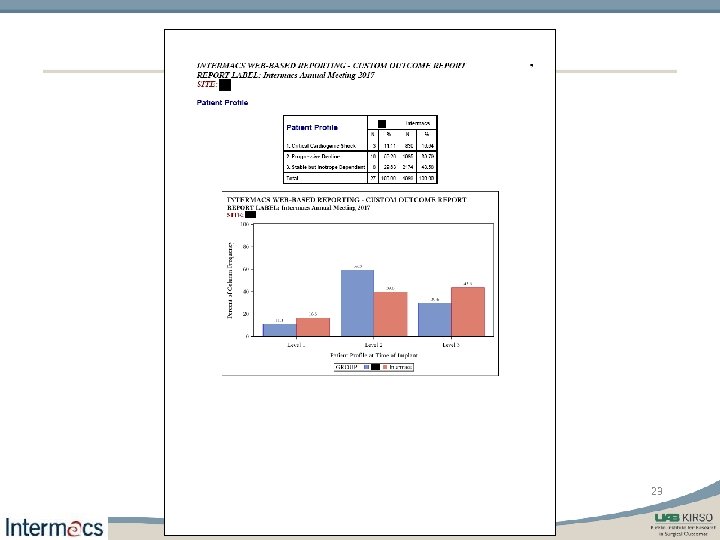Click the blue site swatch in chart legend
This screenshot has height=540, width=720.
click(x=366, y=367)
